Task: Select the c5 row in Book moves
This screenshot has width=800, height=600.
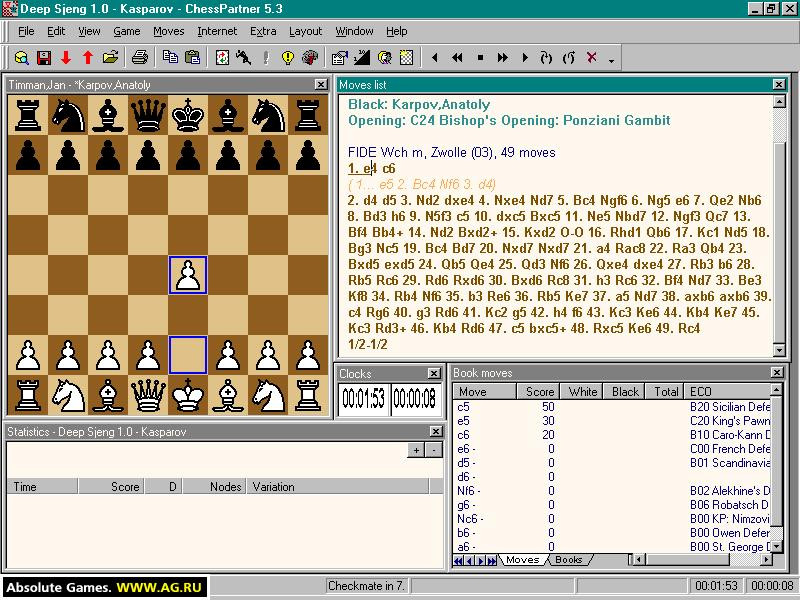Action: click(x=611, y=407)
